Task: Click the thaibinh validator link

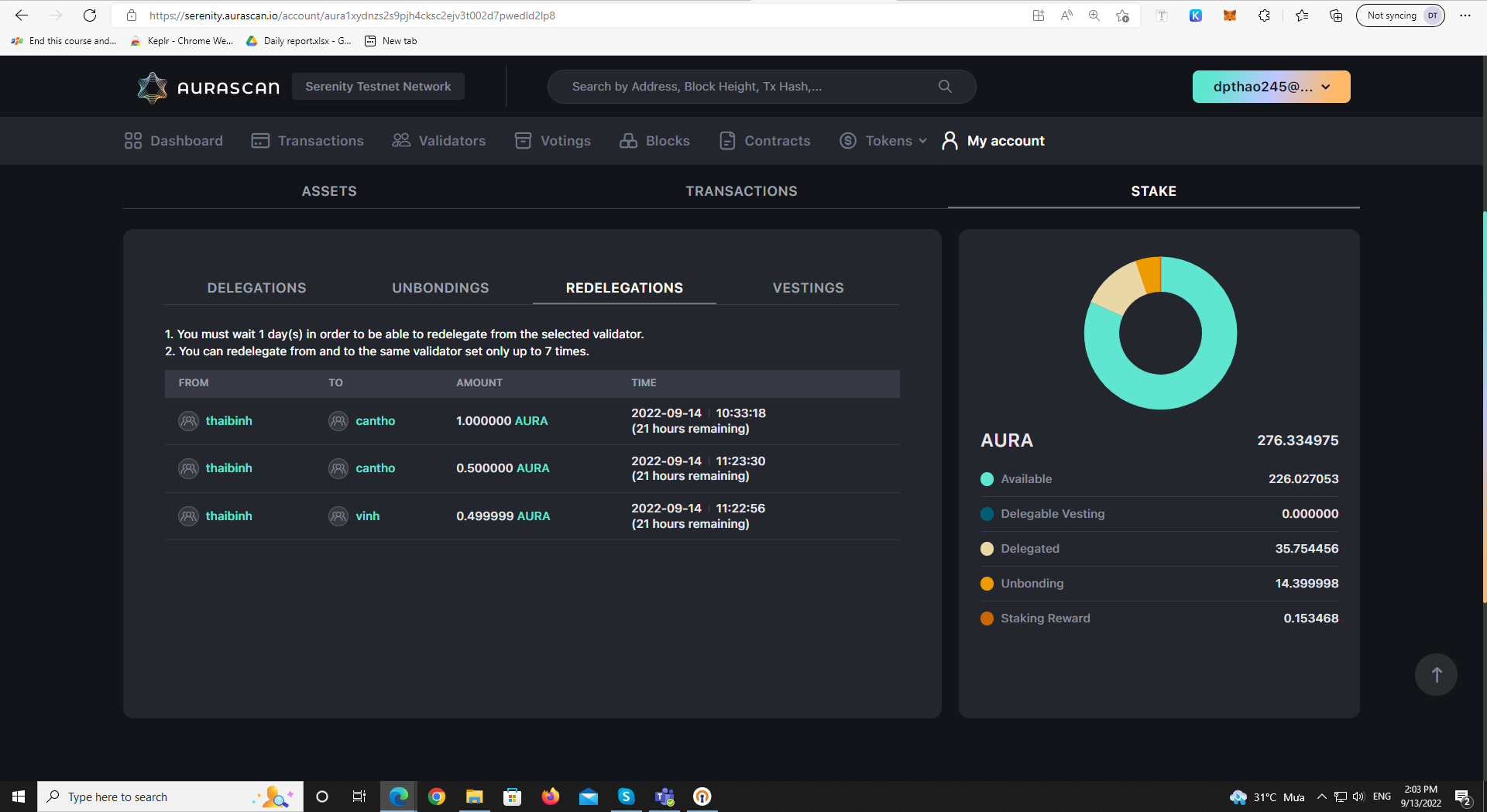Action: pyautogui.click(x=228, y=420)
